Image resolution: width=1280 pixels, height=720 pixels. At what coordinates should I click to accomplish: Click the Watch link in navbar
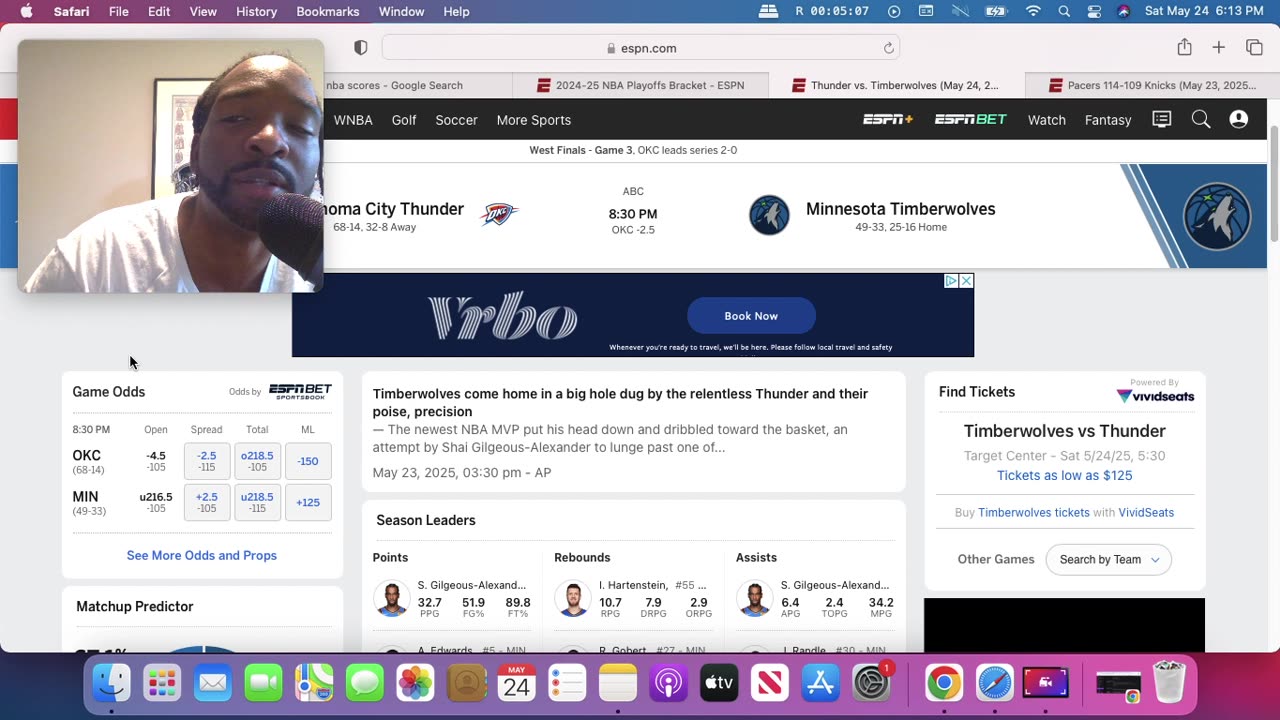point(1046,120)
